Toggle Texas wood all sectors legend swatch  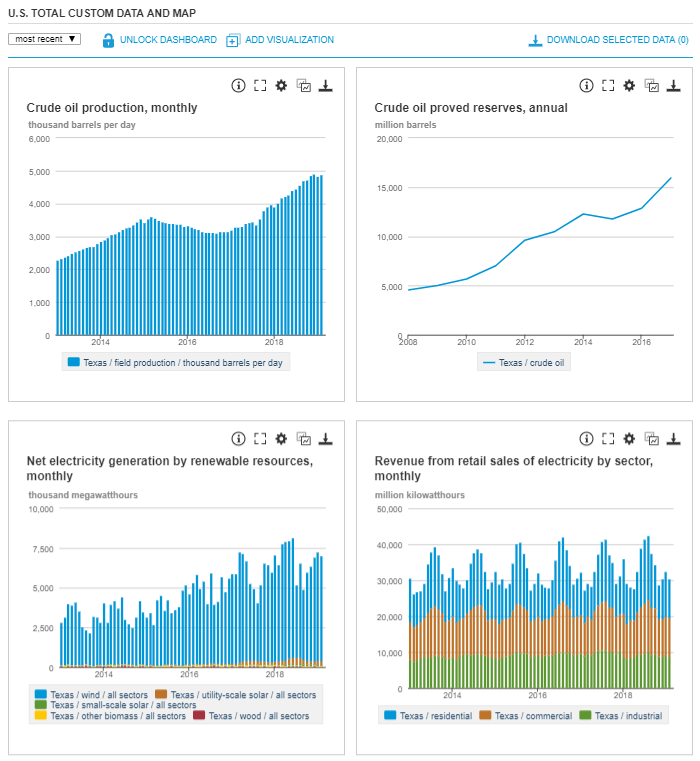pyautogui.click(x=199, y=715)
